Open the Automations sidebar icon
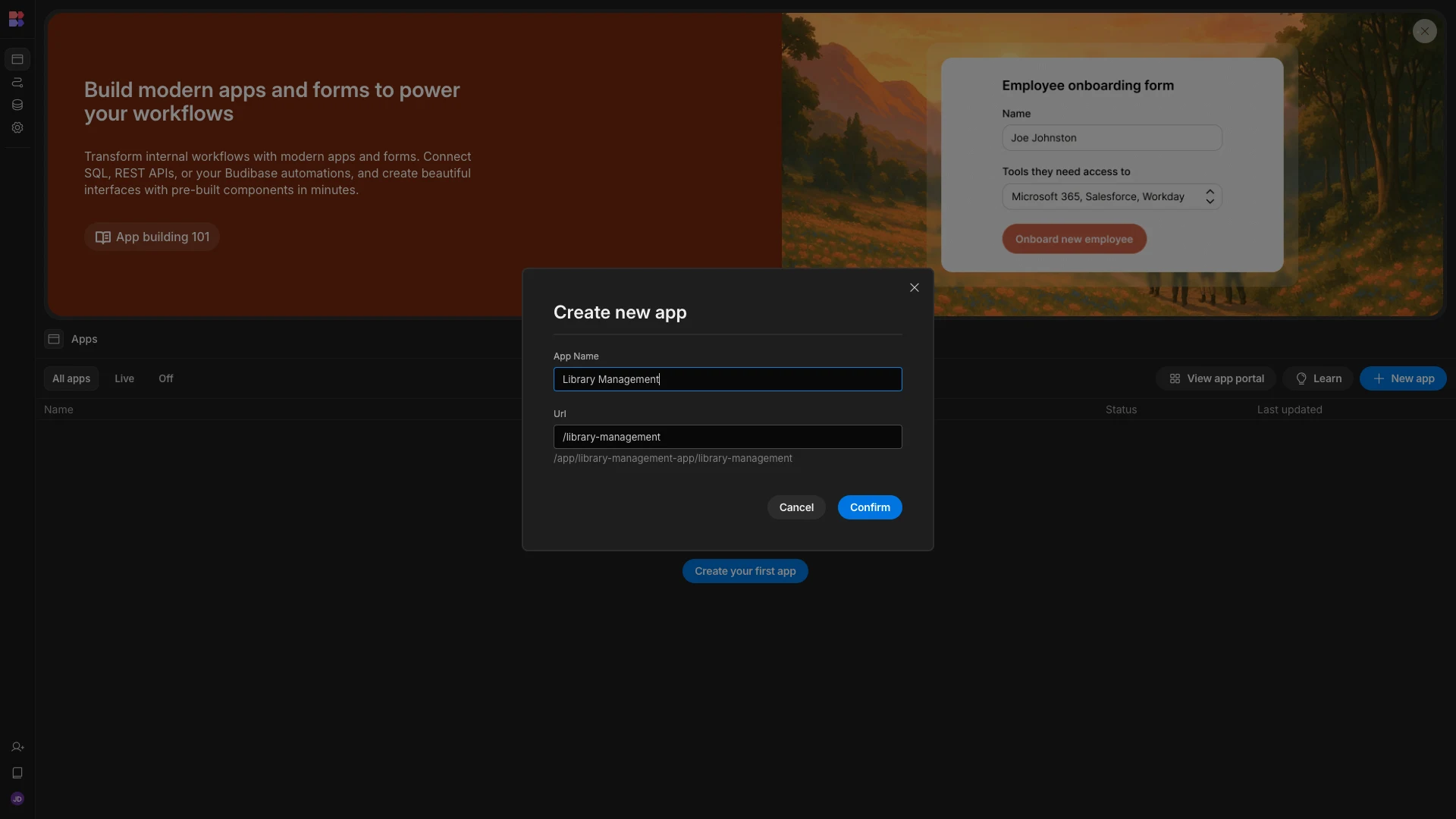Viewport: 1456px width, 819px height. (x=17, y=82)
